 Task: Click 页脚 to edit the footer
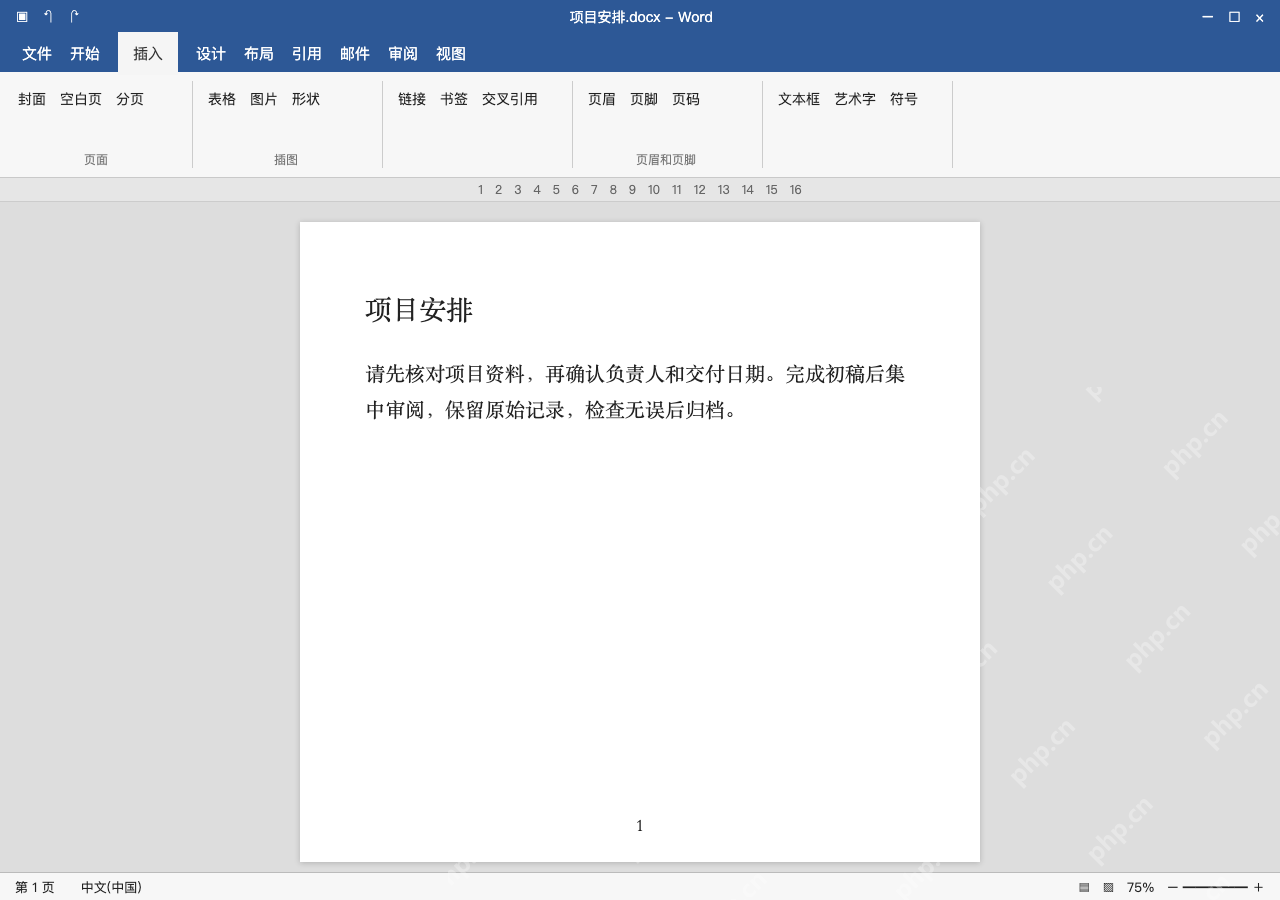644,99
